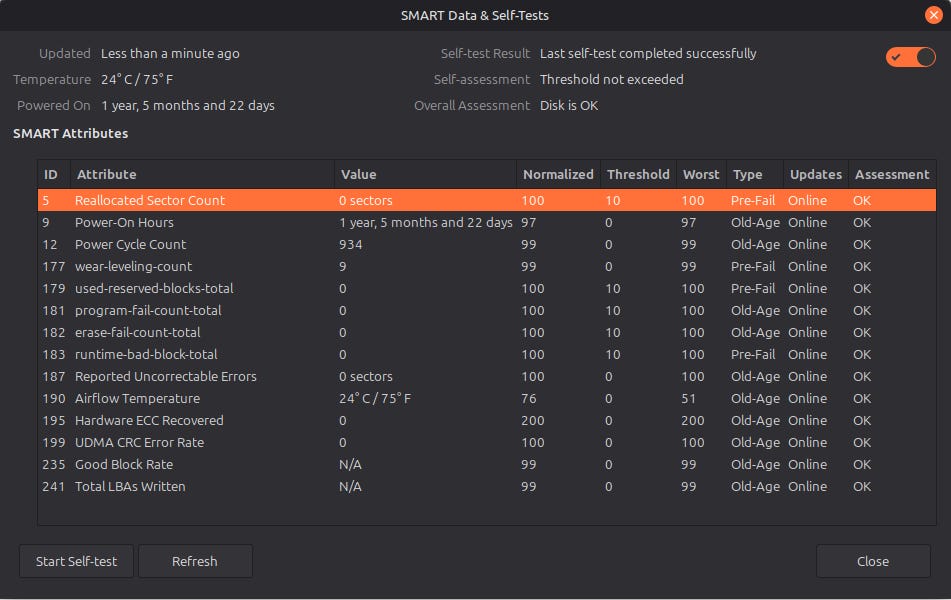Sort by the Assessment column header

click(891, 174)
